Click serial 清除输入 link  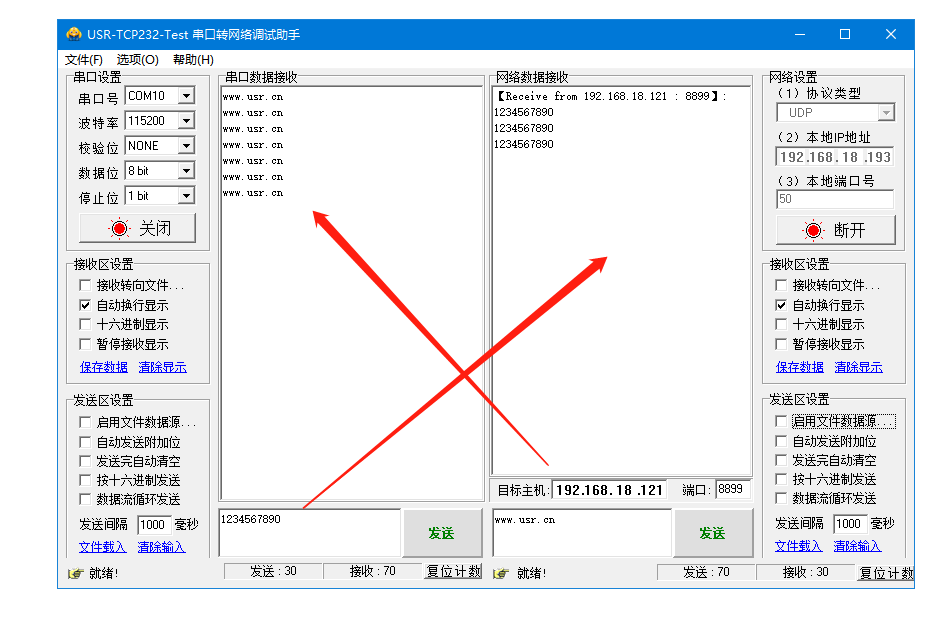click(161, 547)
